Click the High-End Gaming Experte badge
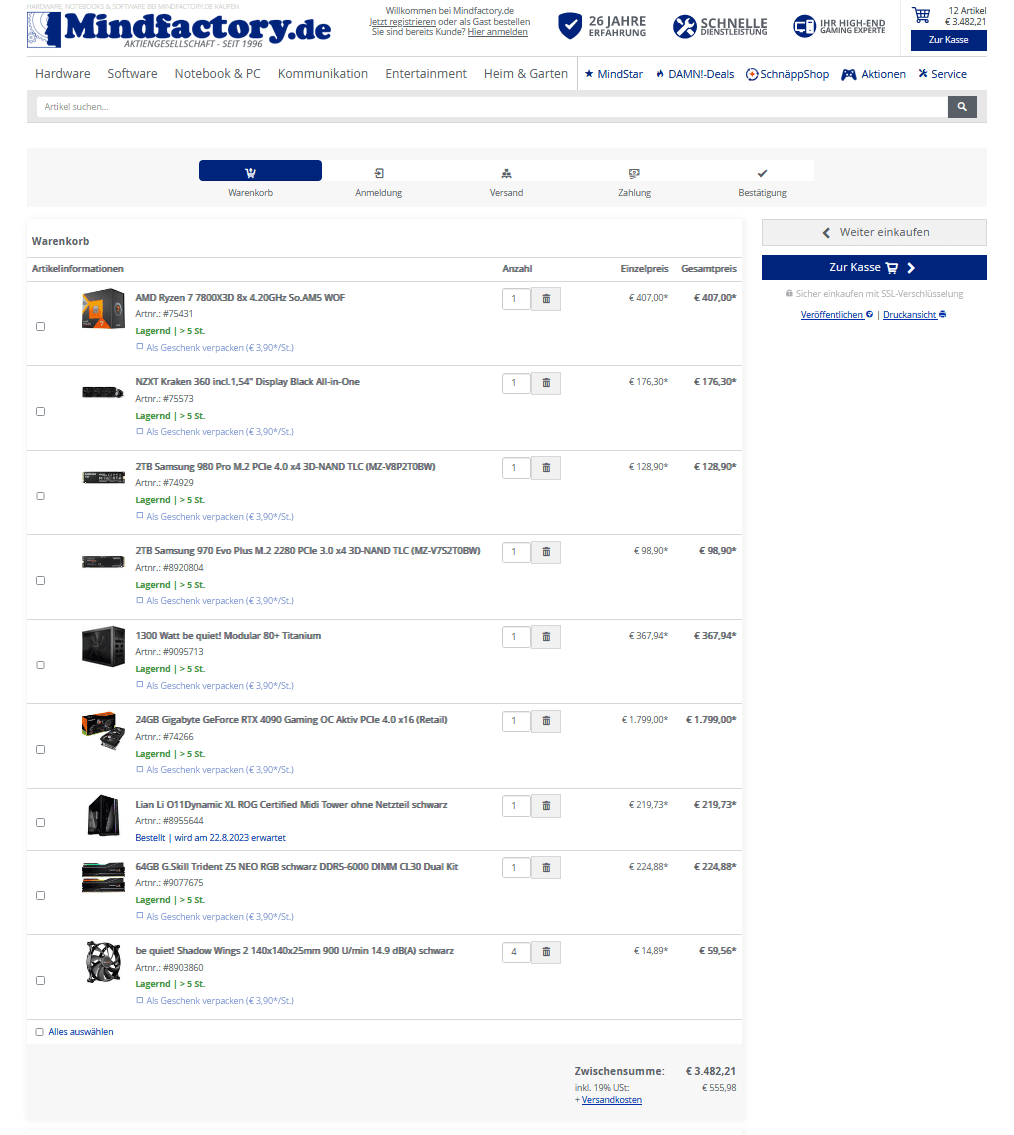The width and height of the screenshot is (1014, 1135). (x=840, y=26)
